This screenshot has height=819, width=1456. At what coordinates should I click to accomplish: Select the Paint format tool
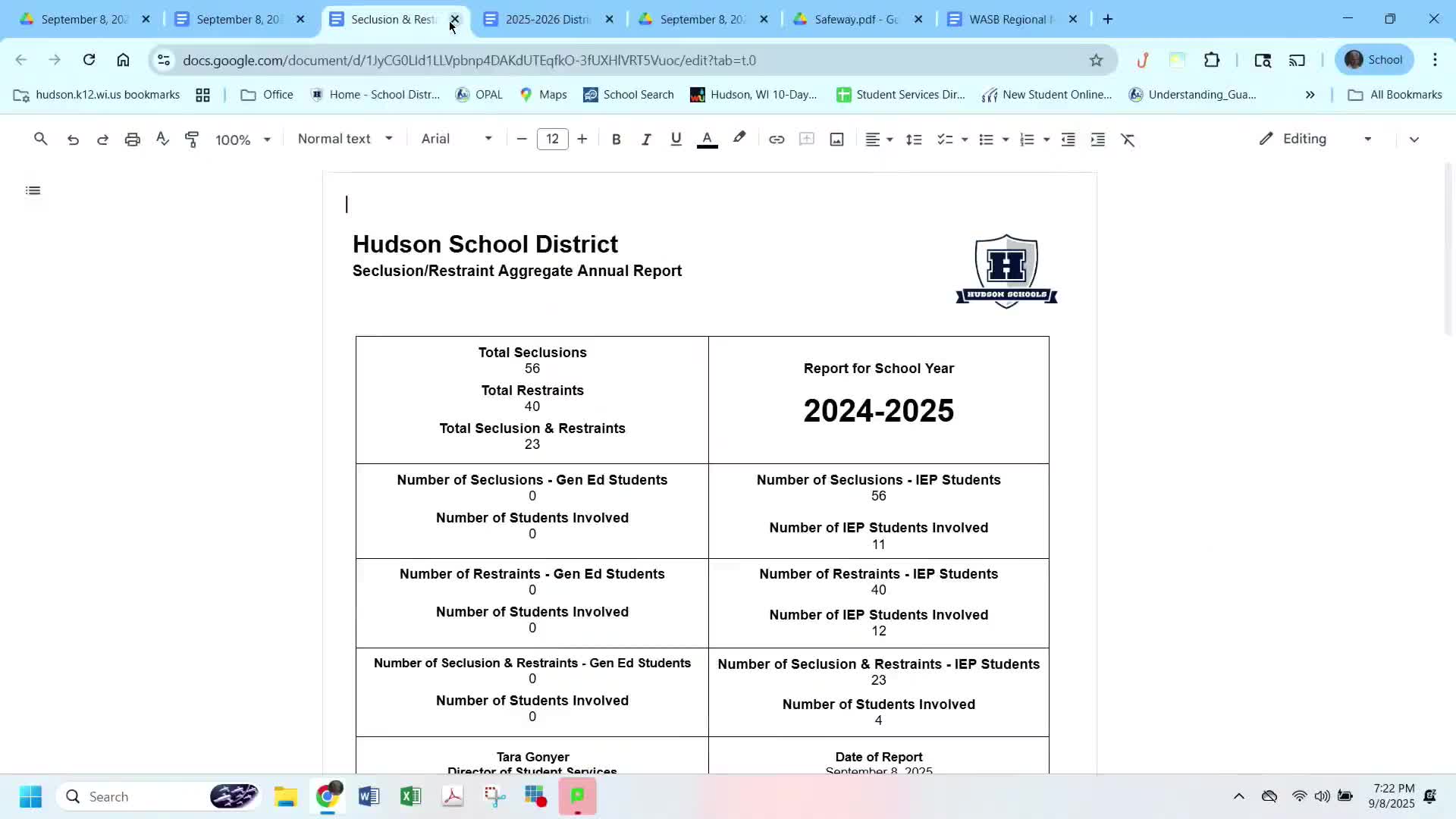coord(192,140)
